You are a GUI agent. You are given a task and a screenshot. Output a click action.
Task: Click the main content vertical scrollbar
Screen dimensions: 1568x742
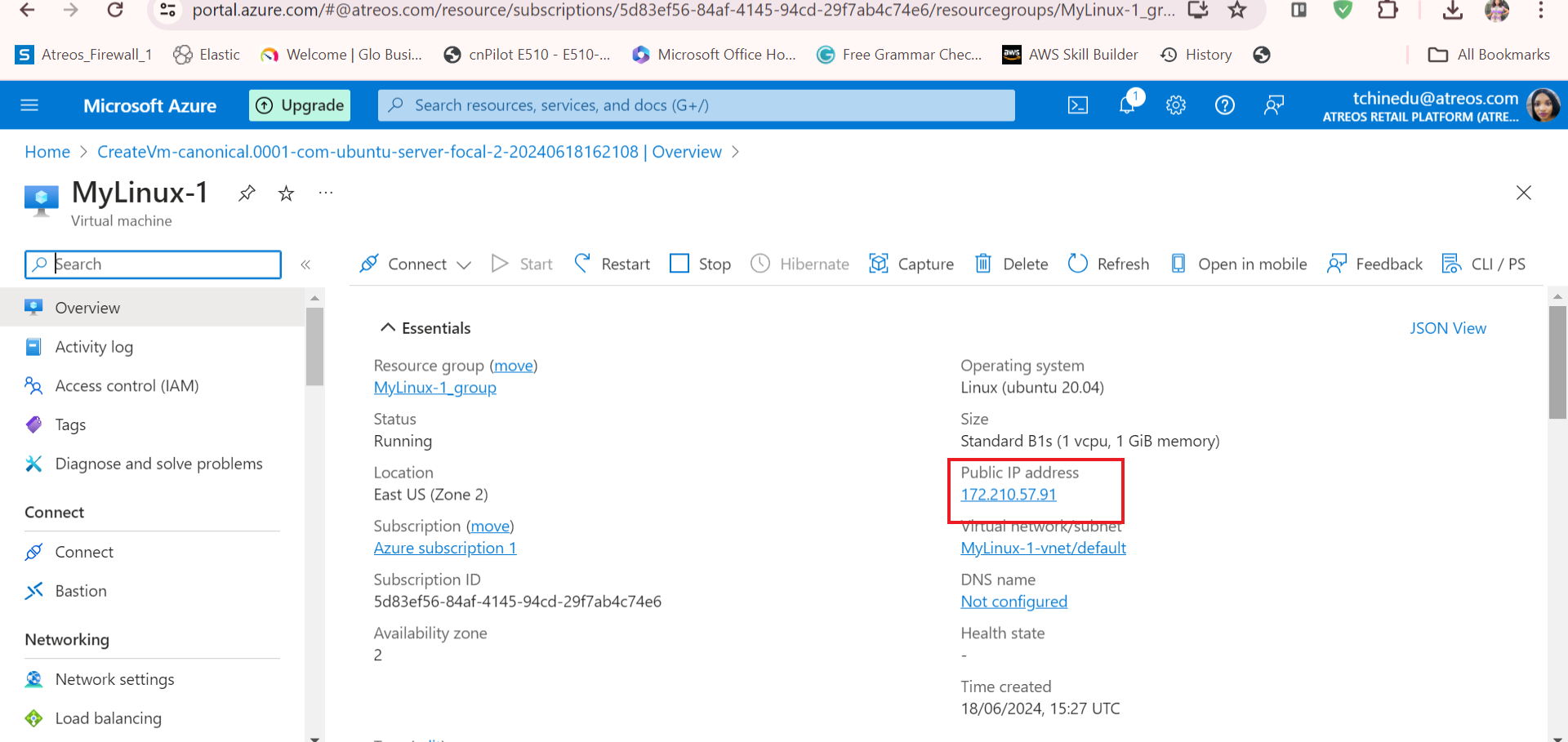1557,362
